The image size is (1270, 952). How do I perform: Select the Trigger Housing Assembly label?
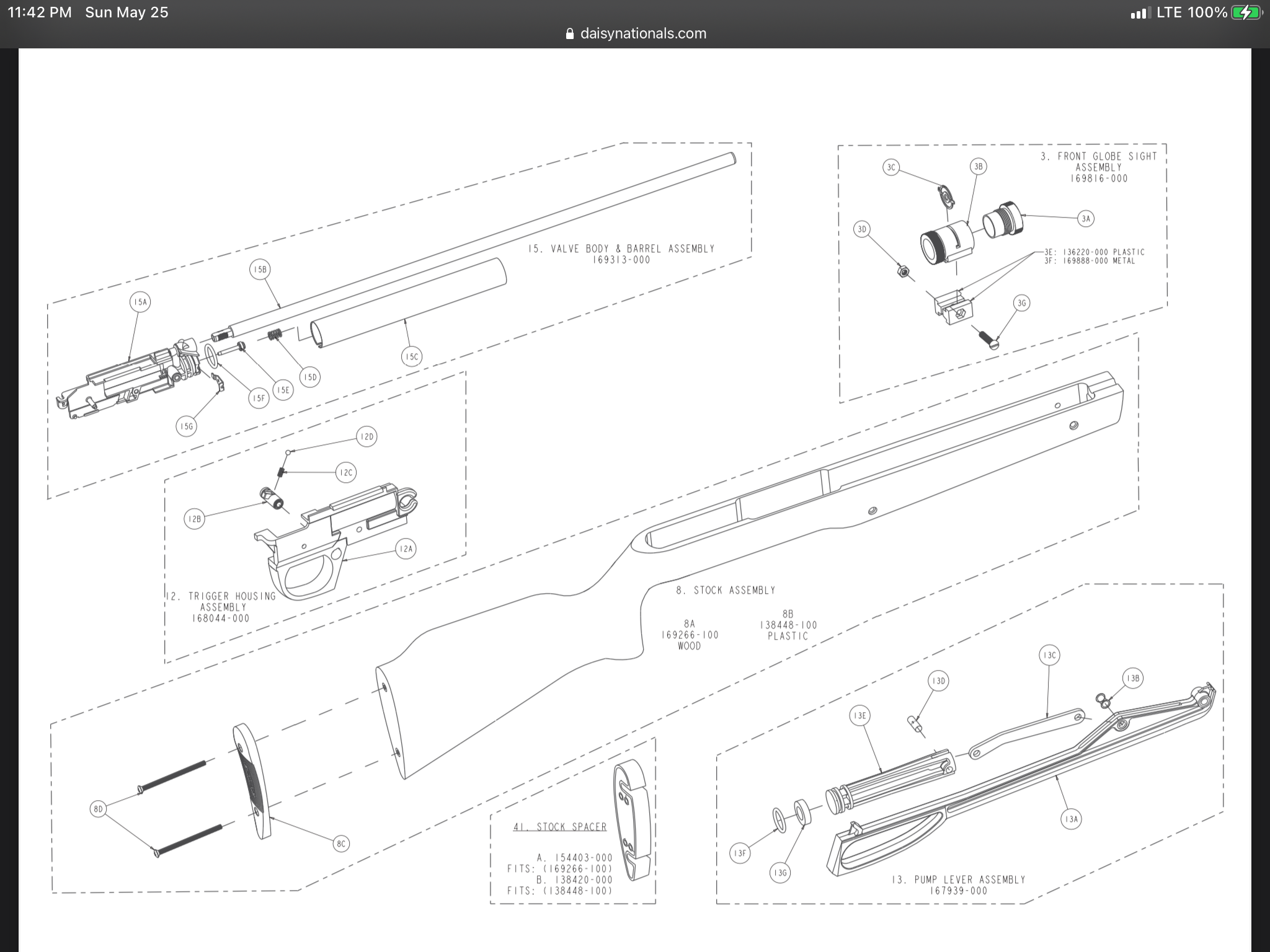click(x=222, y=601)
